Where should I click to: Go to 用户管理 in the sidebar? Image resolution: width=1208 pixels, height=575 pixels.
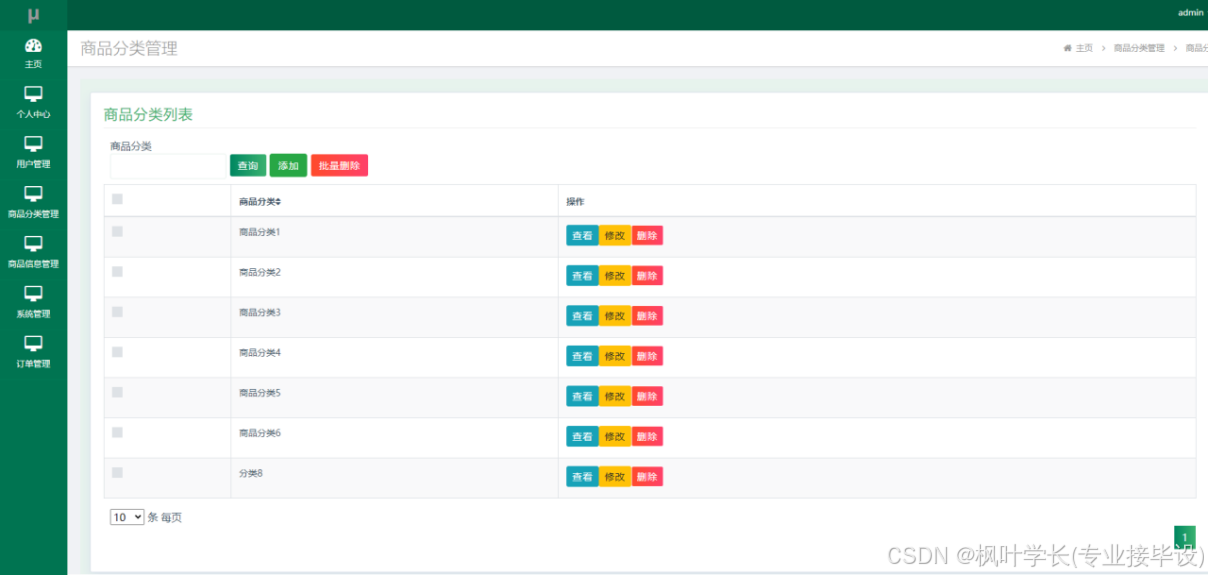click(x=33, y=164)
